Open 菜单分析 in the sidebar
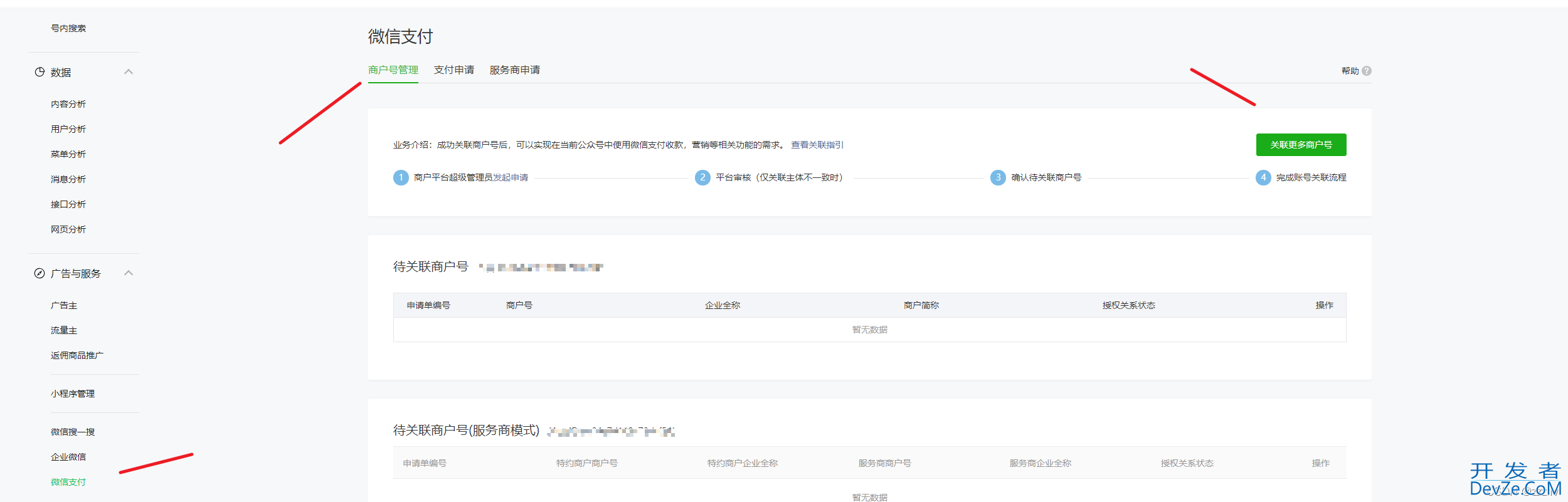This screenshot has width=1568, height=502. (x=68, y=154)
